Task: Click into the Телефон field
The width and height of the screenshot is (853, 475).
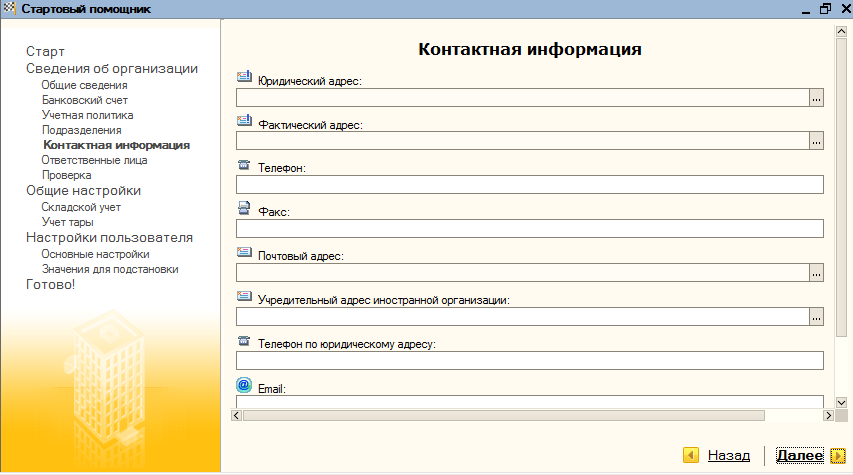Action: 530,184
